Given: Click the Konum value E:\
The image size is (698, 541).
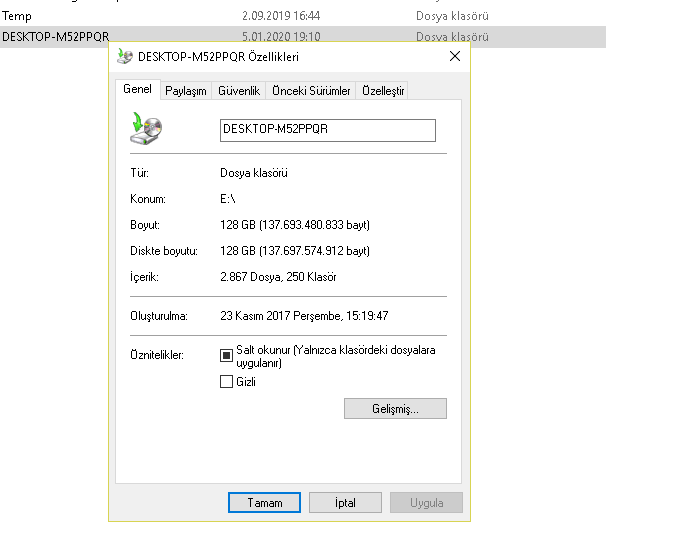Looking at the screenshot, I should (x=227, y=199).
